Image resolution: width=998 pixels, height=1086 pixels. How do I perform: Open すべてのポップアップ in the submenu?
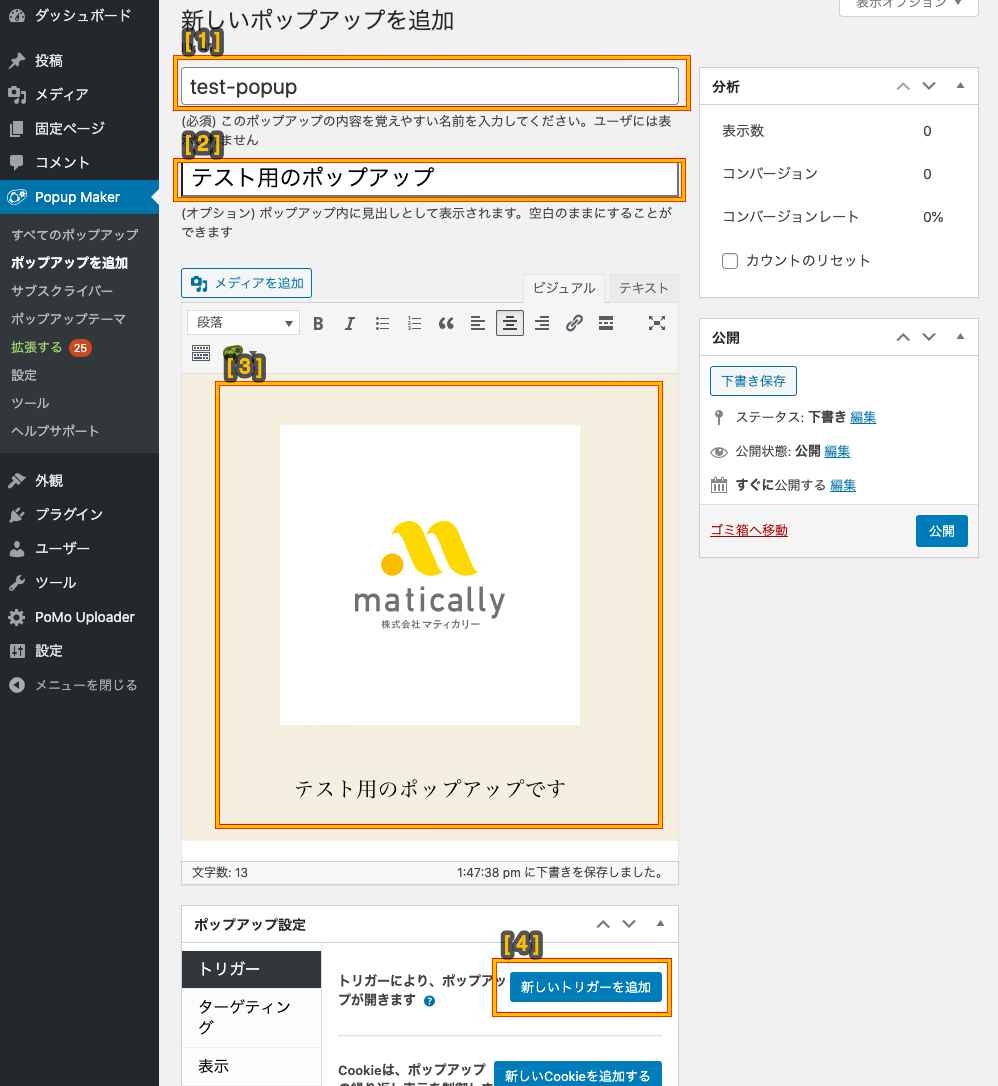pyautogui.click(x=75, y=235)
